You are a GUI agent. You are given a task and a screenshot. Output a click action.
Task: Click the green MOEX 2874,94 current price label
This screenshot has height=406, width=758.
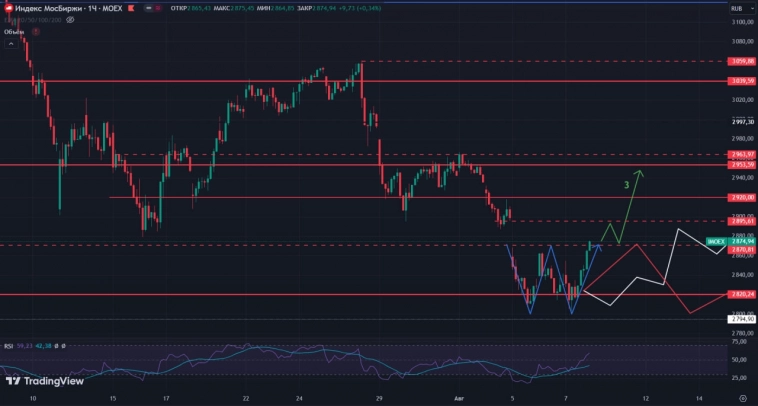coord(731,241)
